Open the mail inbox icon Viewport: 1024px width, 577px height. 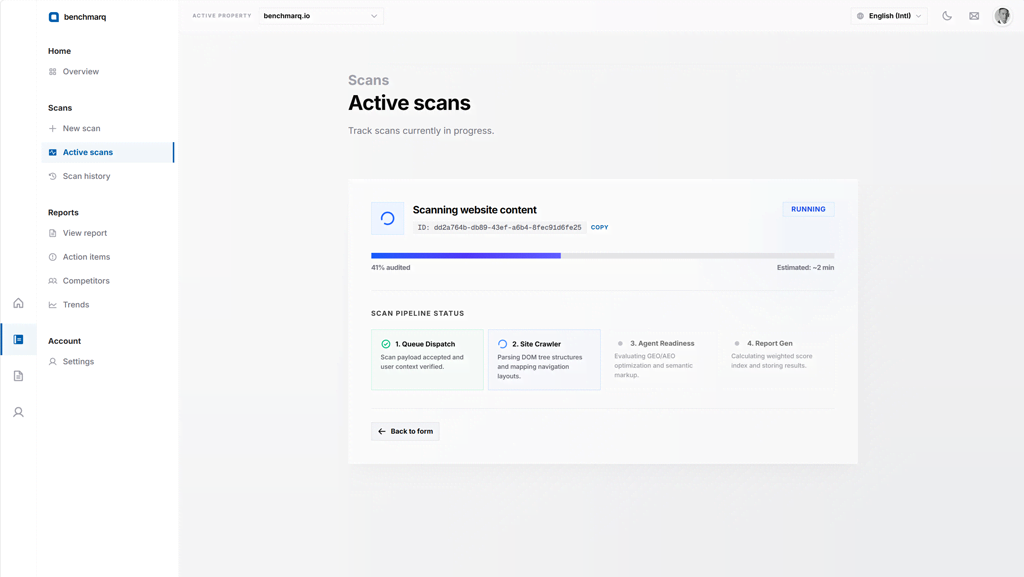974,16
